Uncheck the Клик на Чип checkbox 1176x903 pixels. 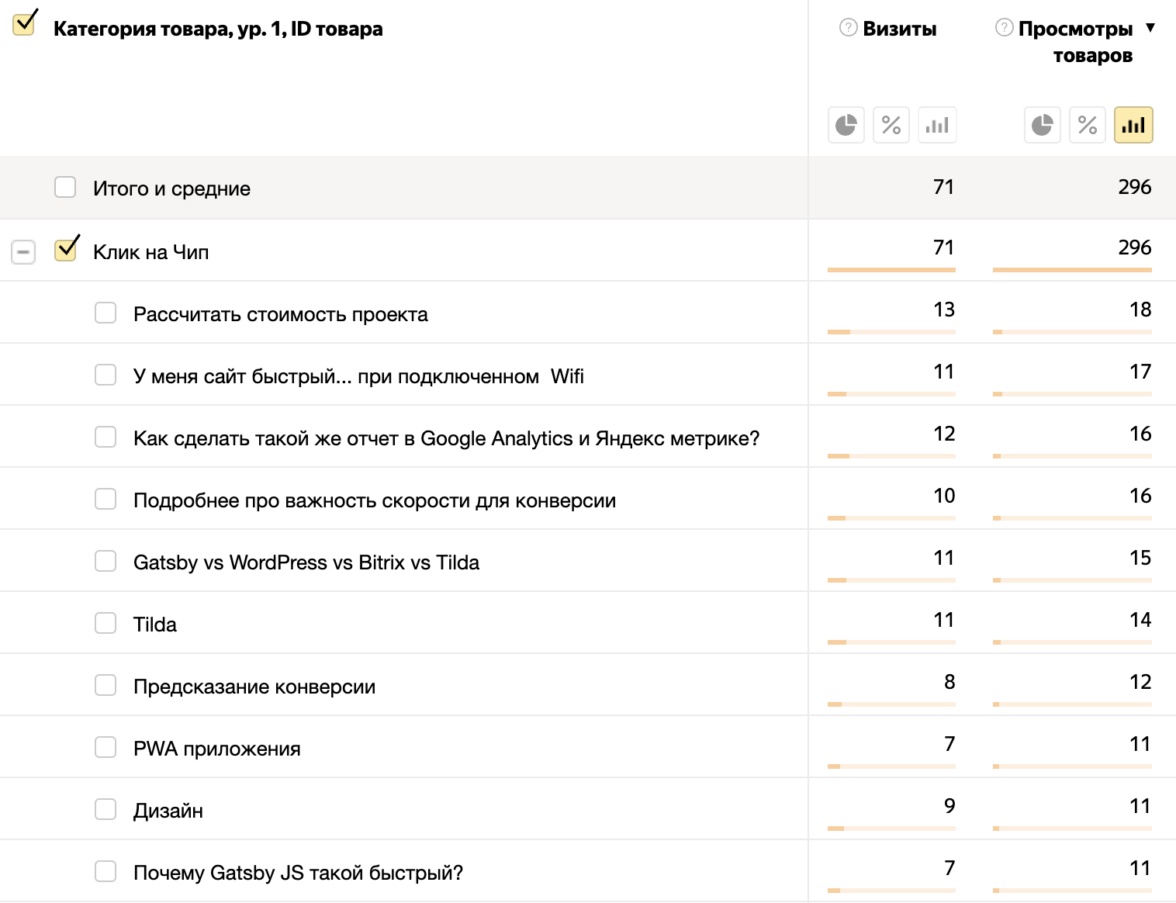[65, 250]
